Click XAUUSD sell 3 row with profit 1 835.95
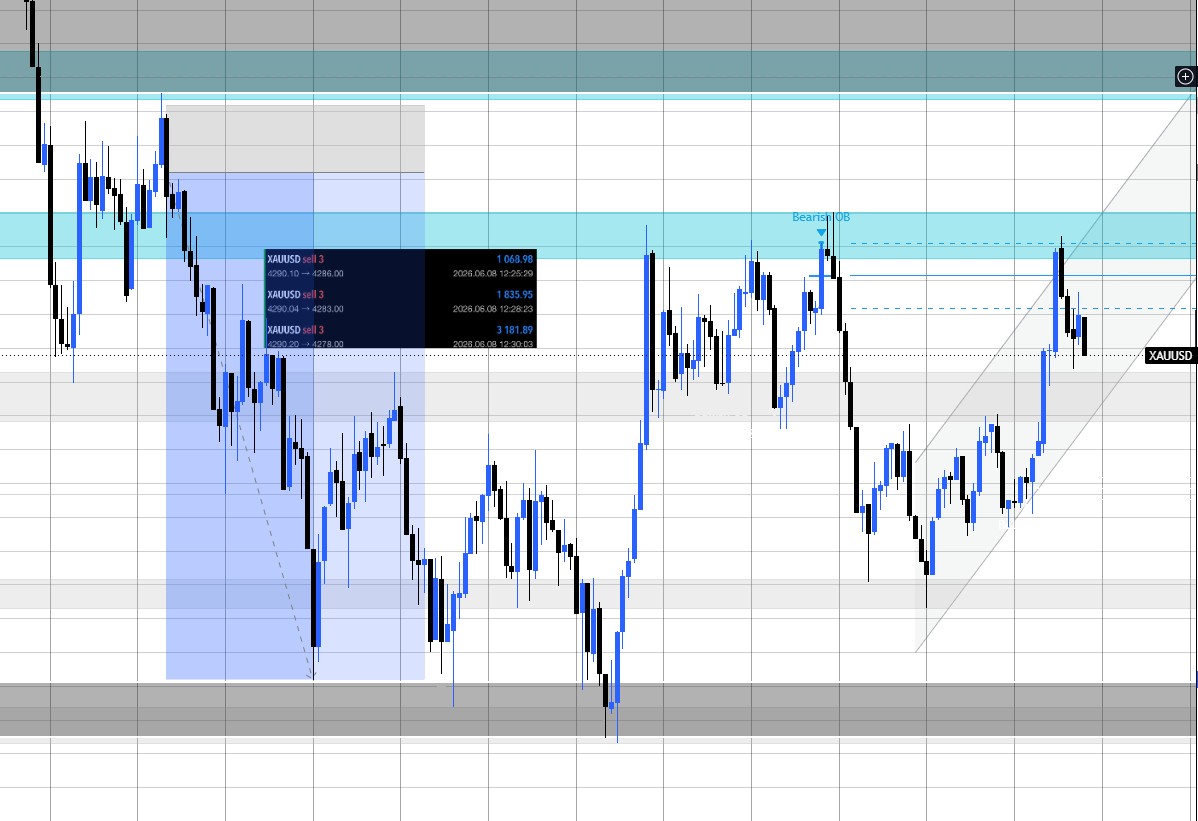This screenshot has width=1198, height=821. point(400,302)
